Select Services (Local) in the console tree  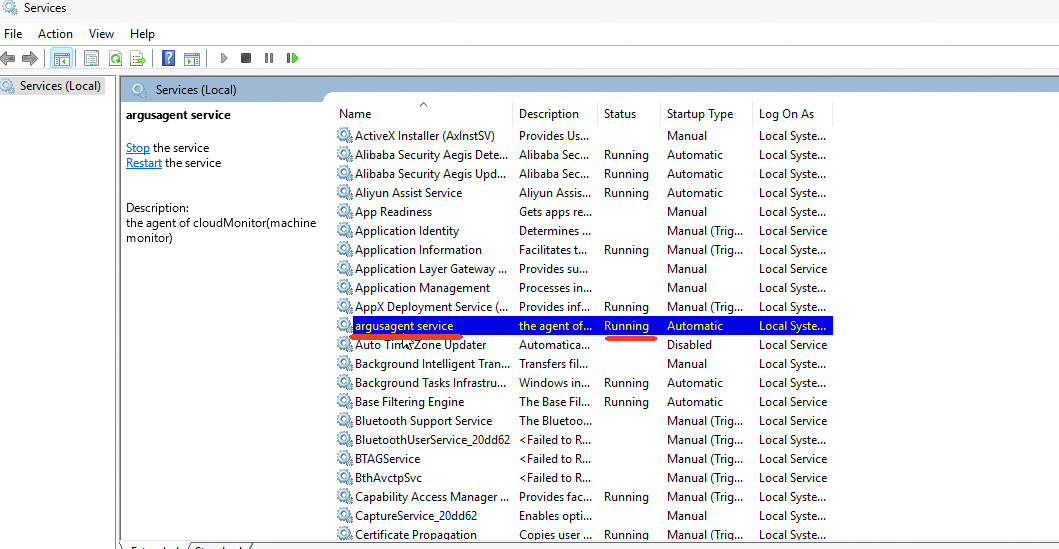point(60,86)
